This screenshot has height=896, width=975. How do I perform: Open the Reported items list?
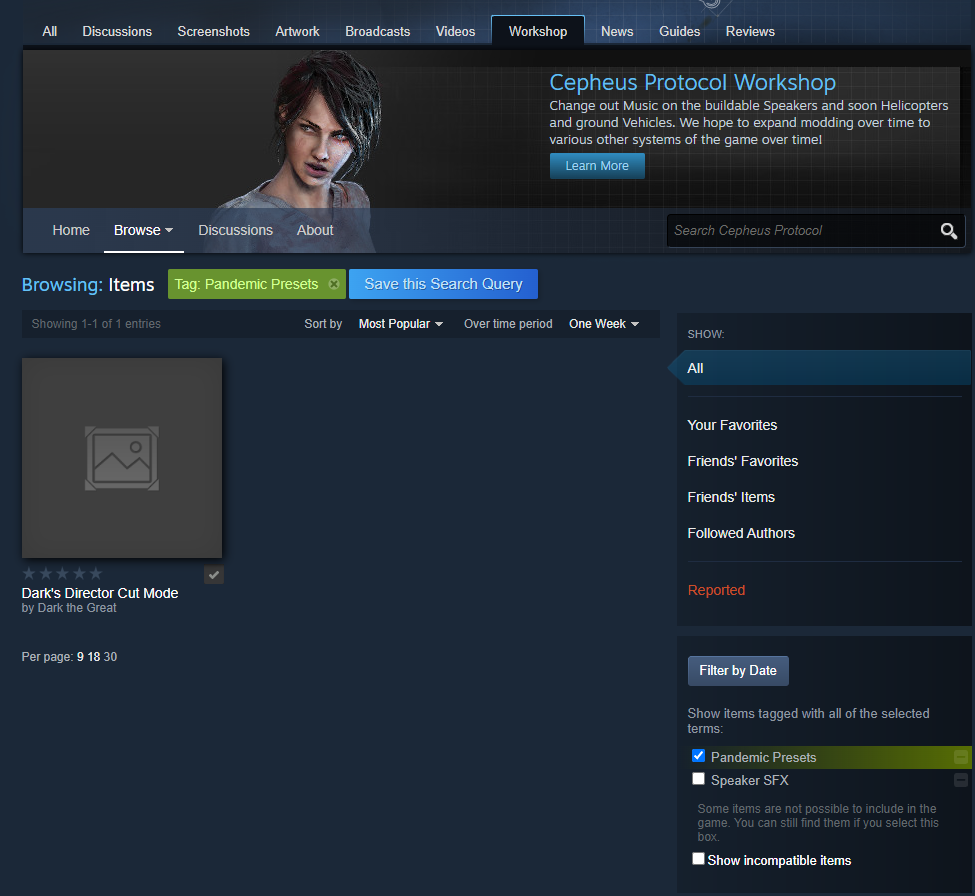tap(716, 590)
